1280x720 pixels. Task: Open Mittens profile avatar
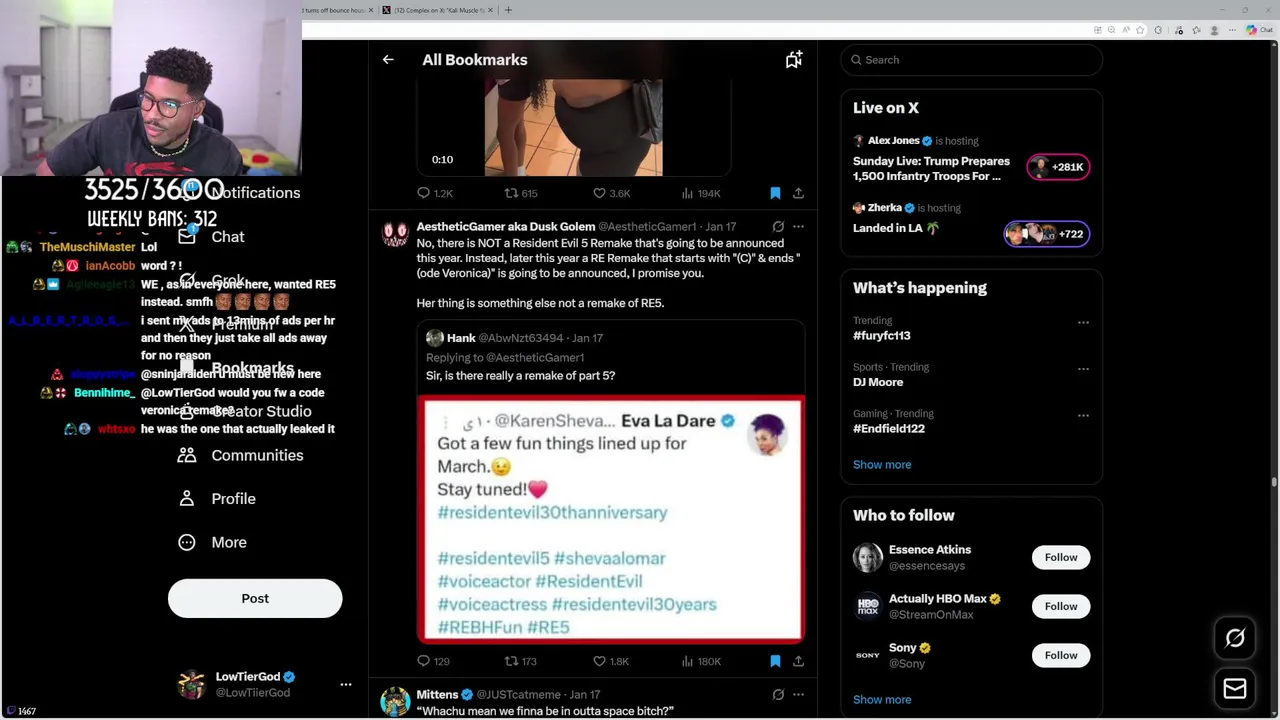395,701
